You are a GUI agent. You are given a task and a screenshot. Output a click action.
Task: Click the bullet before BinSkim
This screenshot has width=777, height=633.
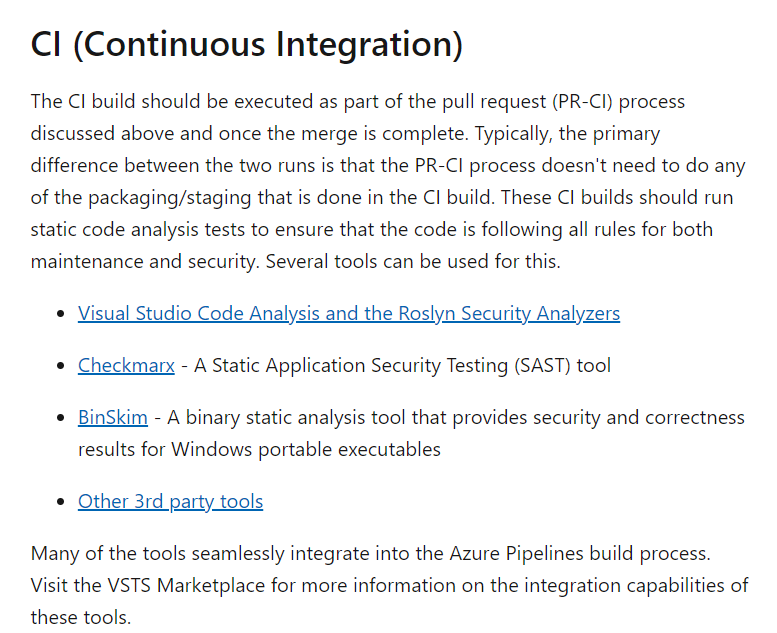coord(60,418)
